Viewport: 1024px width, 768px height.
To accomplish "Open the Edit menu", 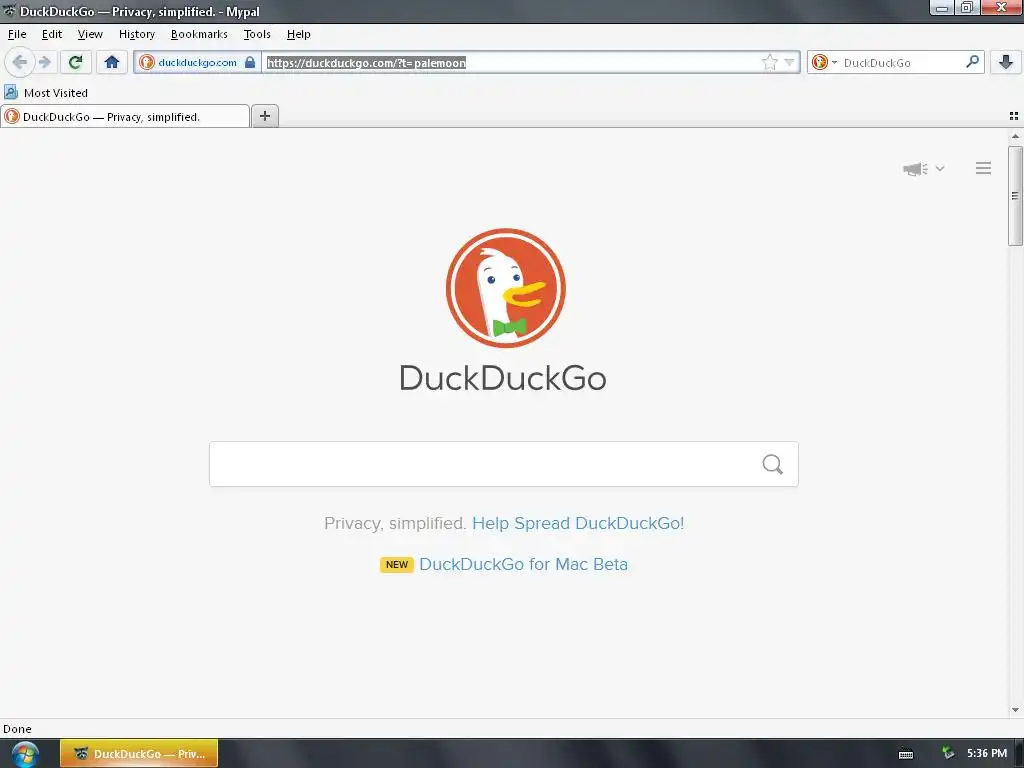I will pyautogui.click(x=52, y=34).
